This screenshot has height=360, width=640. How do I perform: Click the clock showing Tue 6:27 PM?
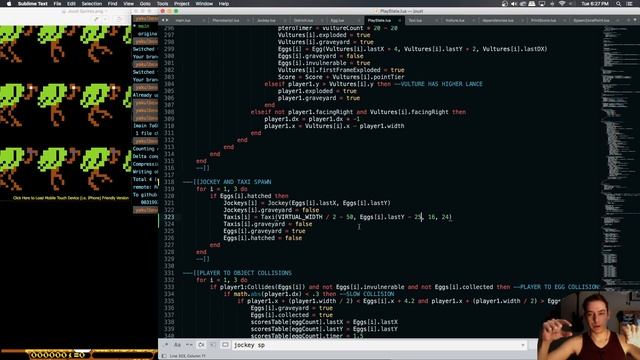point(595,4)
